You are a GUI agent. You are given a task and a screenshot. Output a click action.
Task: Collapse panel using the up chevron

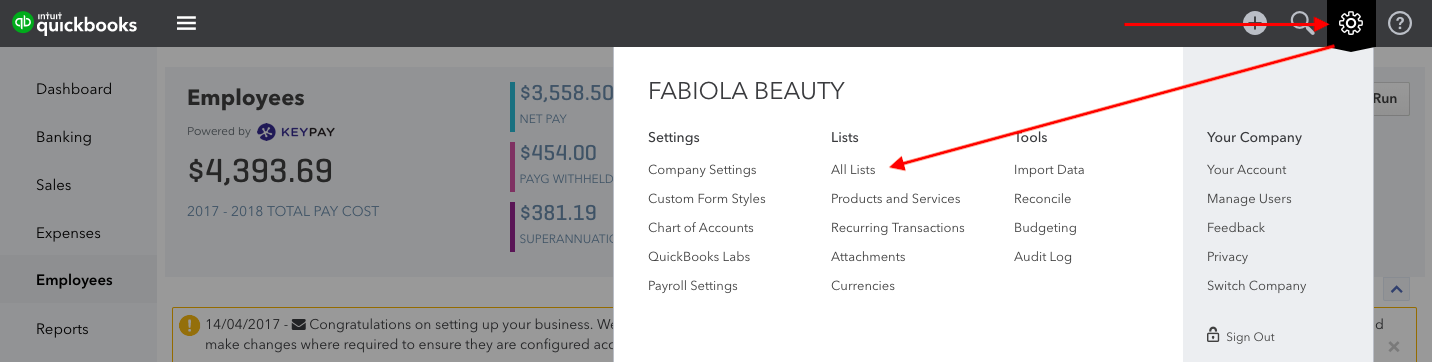tap(1397, 289)
